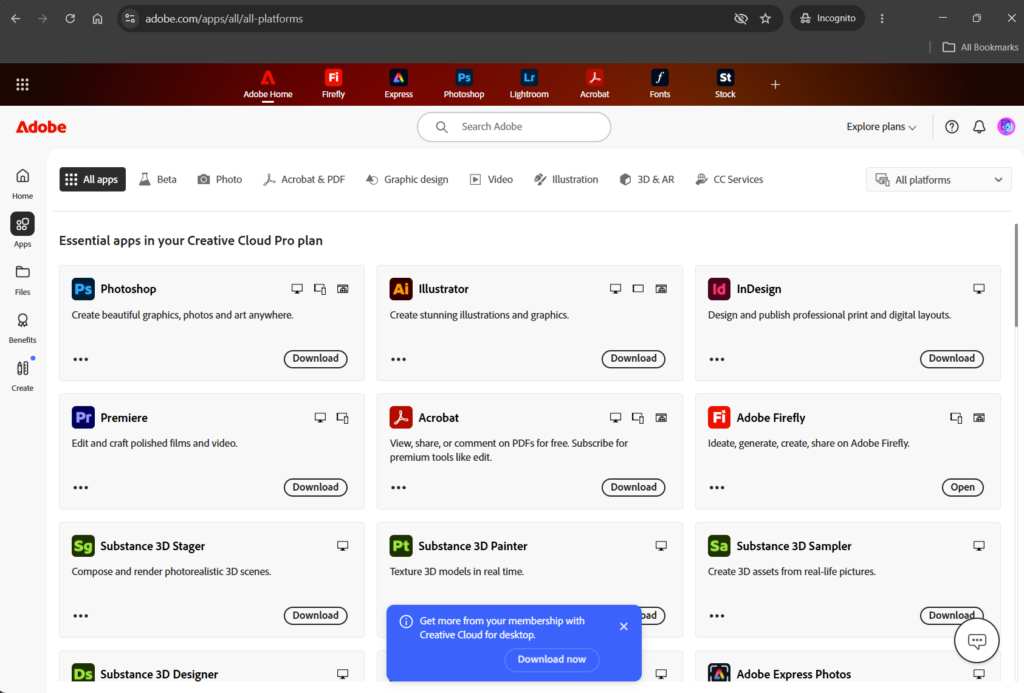1024x693 pixels.
Task: Open the user profile avatar
Action: coord(1006,127)
